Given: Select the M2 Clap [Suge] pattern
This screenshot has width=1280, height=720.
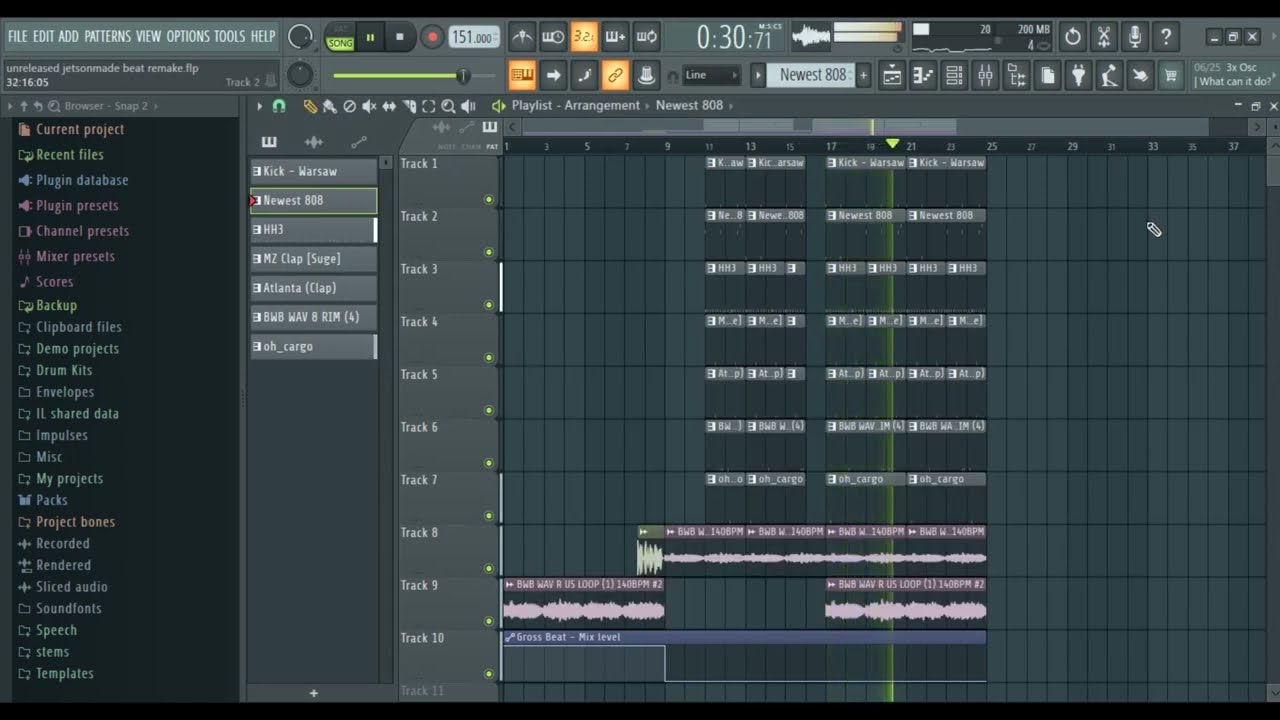Looking at the screenshot, I should click(x=314, y=259).
